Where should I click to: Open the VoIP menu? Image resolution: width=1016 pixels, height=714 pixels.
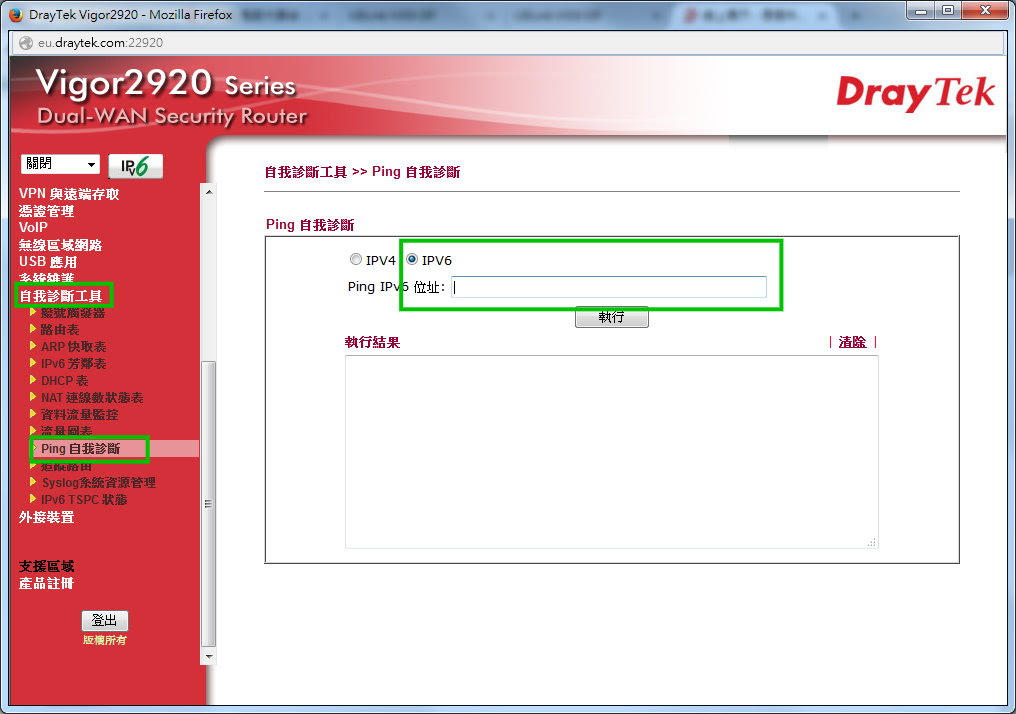pos(33,227)
